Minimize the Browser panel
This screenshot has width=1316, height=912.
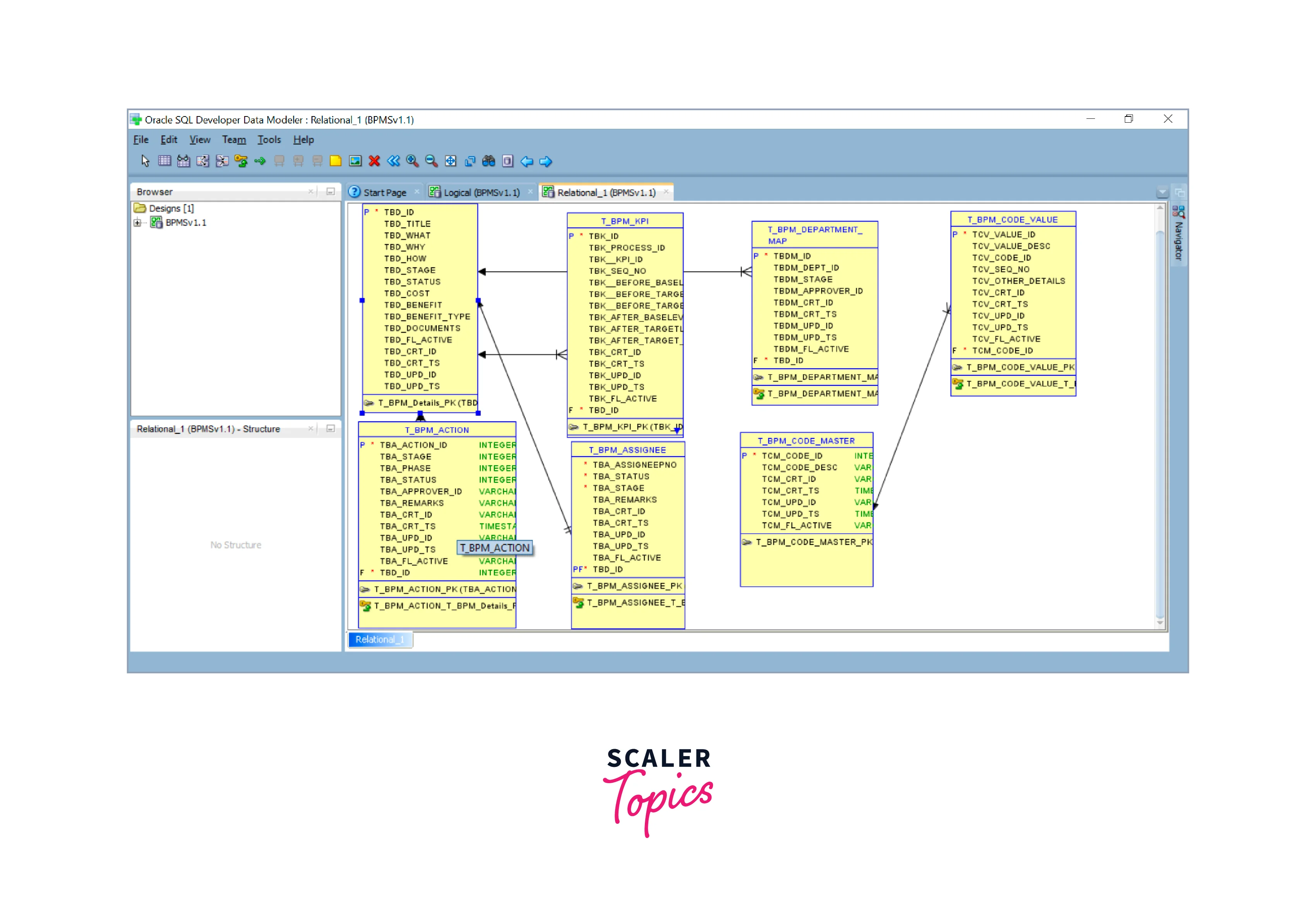click(x=331, y=192)
